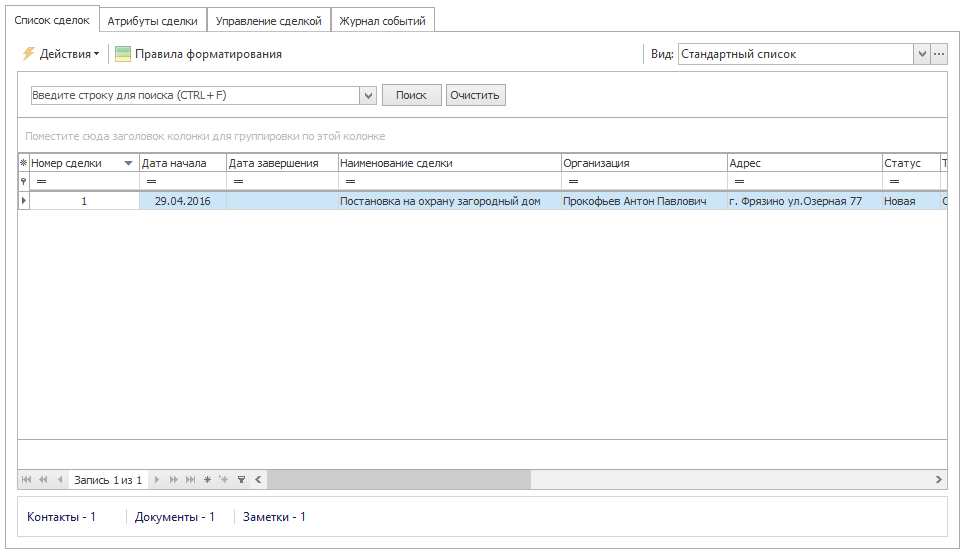Open the Контакты - 1 link
This screenshot has width=963, height=552.
pos(61,517)
